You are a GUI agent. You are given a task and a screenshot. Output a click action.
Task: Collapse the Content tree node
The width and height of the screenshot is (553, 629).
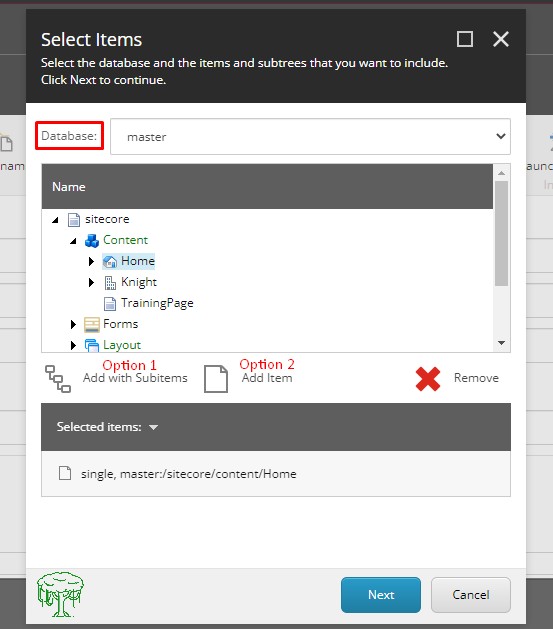coord(73,241)
